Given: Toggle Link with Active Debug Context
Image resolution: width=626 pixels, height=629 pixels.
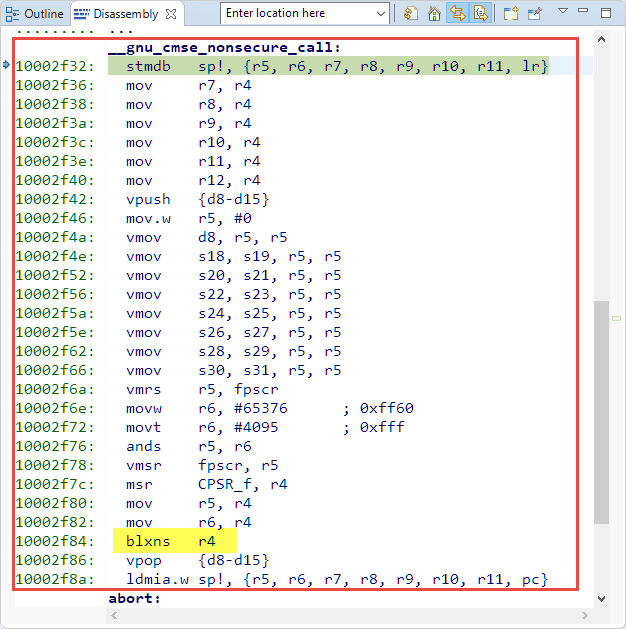Looking at the screenshot, I should pyautogui.click(x=457, y=14).
